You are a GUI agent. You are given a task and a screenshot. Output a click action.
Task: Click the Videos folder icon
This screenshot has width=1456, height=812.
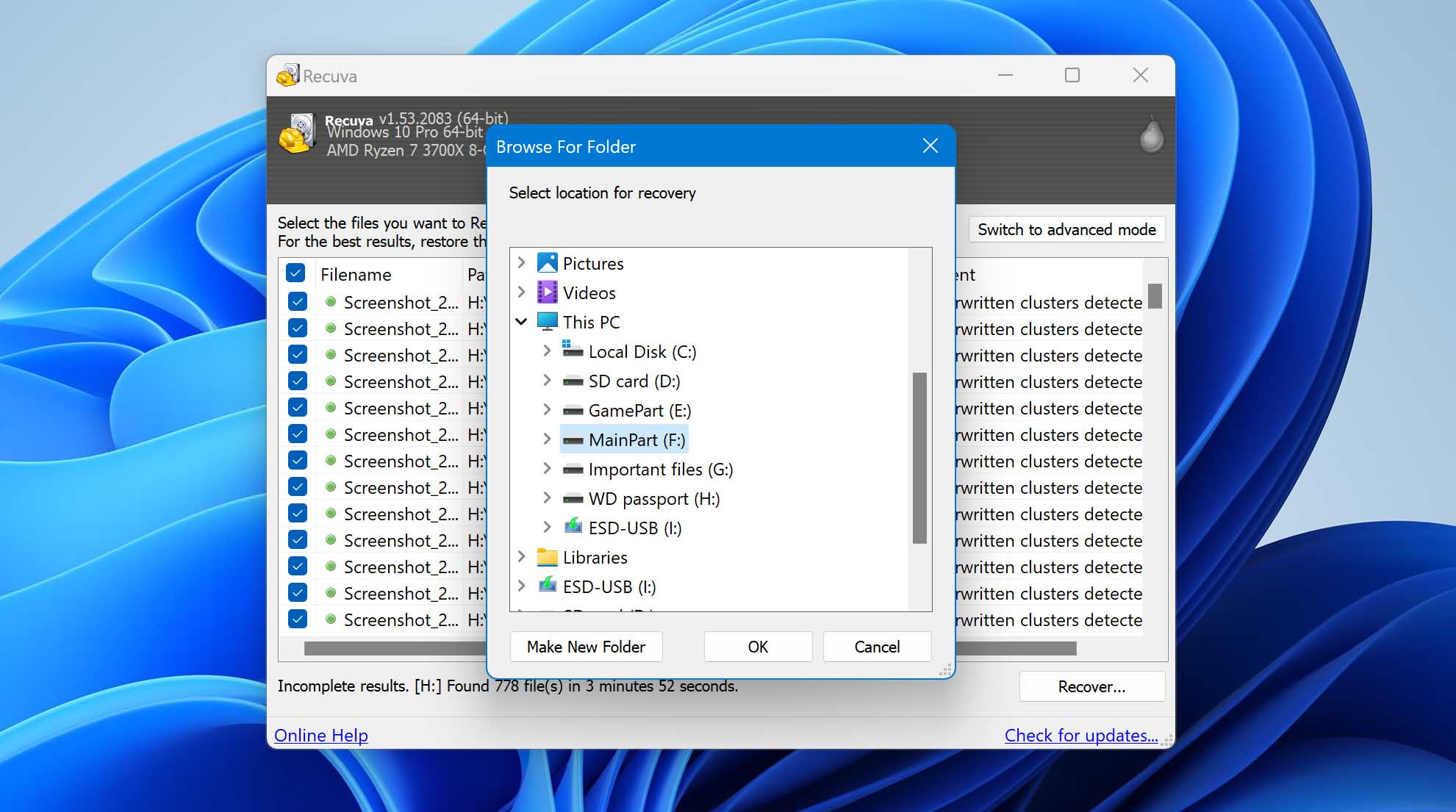[x=548, y=292]
